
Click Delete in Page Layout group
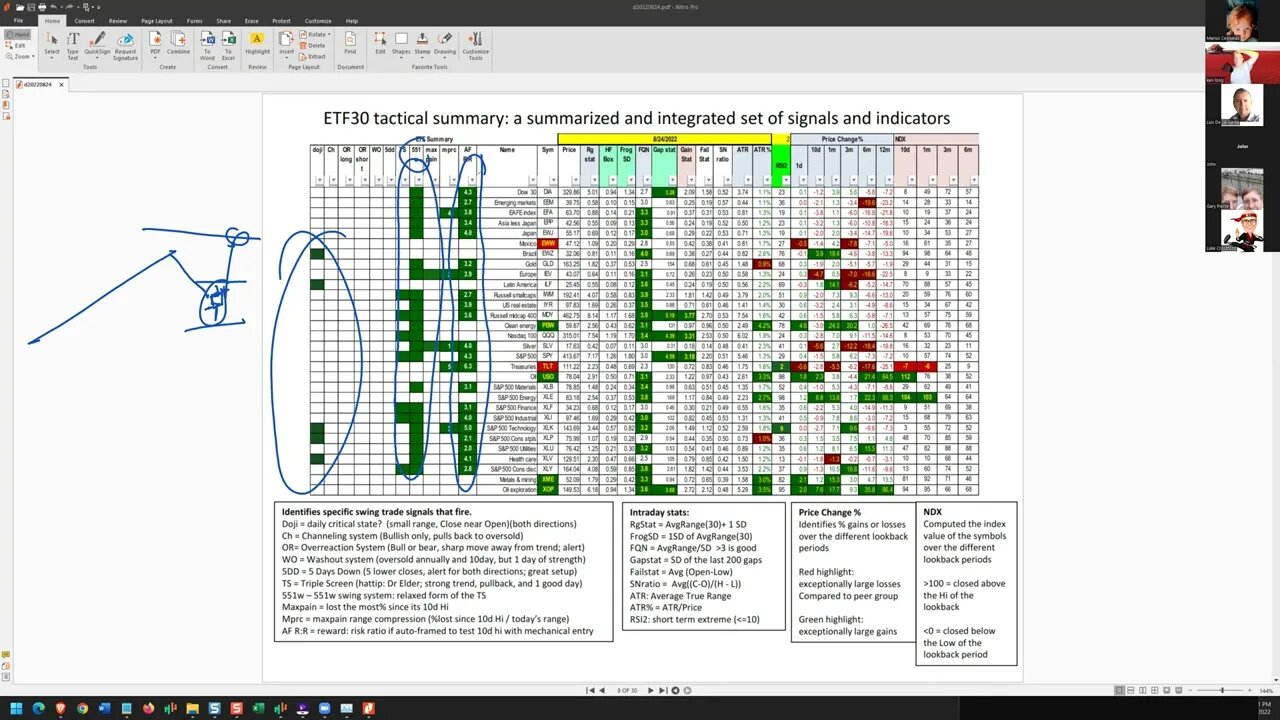[314, 45]
